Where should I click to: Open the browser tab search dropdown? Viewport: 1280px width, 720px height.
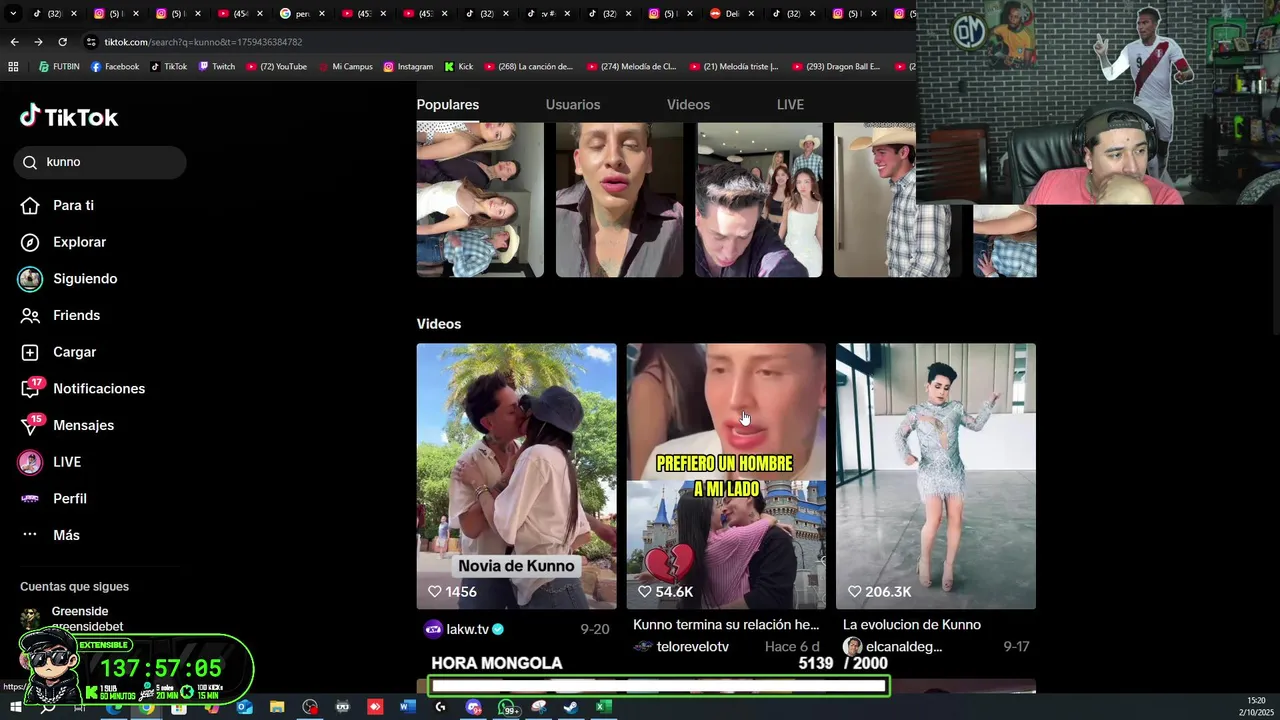point(13,14)
